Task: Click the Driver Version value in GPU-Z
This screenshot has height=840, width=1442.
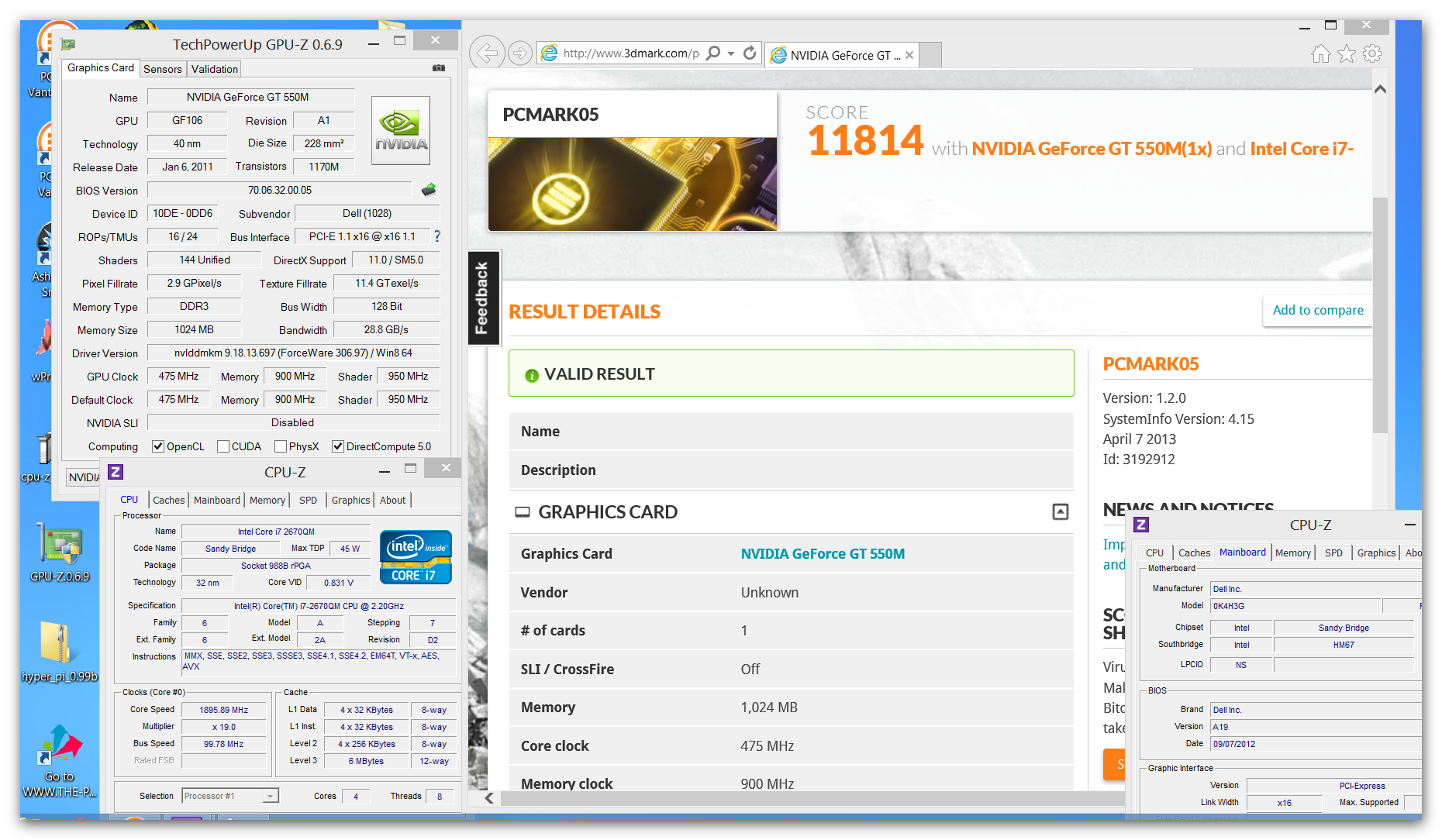Action: tap(293, 353)
